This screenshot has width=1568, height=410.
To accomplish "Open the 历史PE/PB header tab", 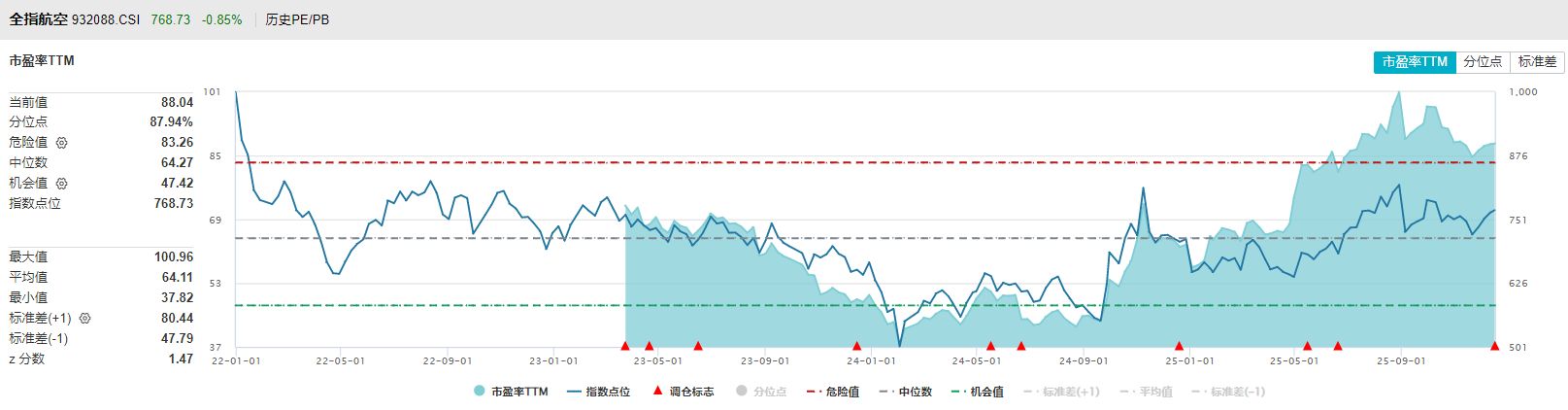I will click(297, 19).
